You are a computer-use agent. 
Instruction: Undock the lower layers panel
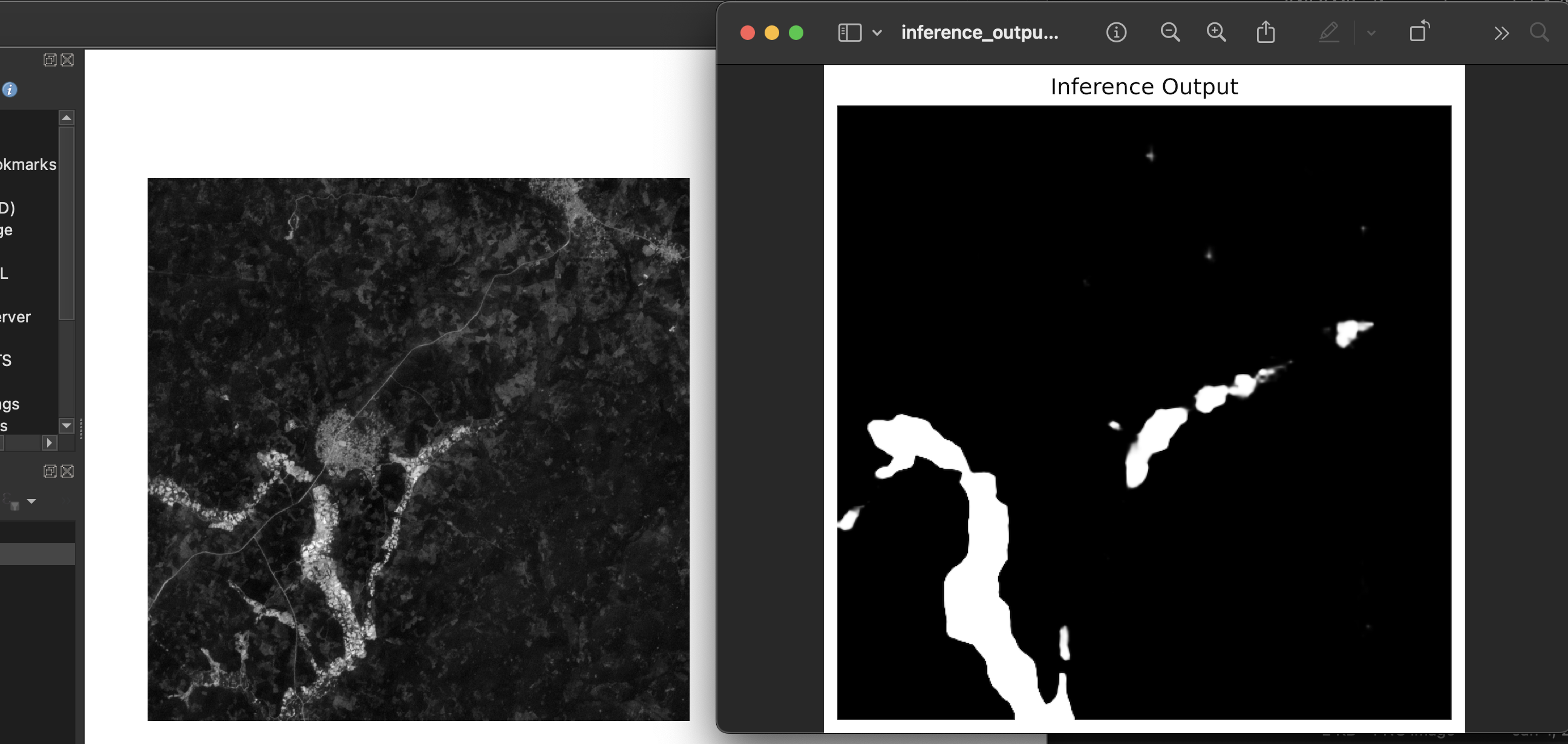pos(50,471)
